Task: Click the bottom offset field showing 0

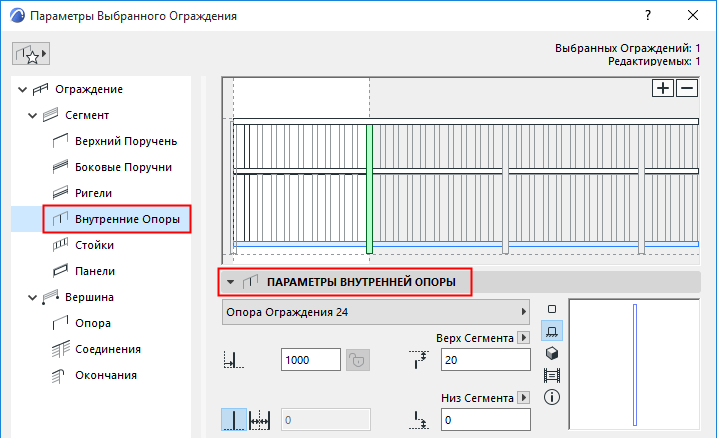Action: [486, 420]
